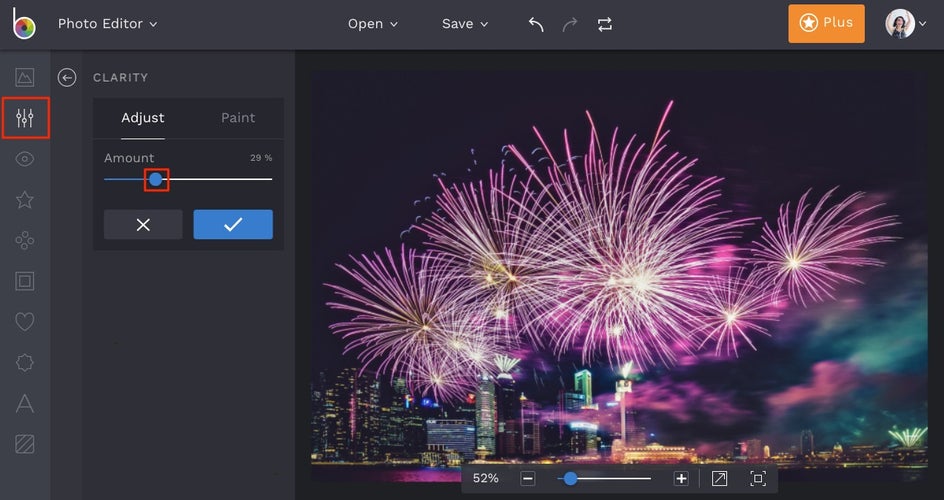Zoom out with the minus button
The height and width of the screenshot is (500, 944).
[x=527, y=478]
